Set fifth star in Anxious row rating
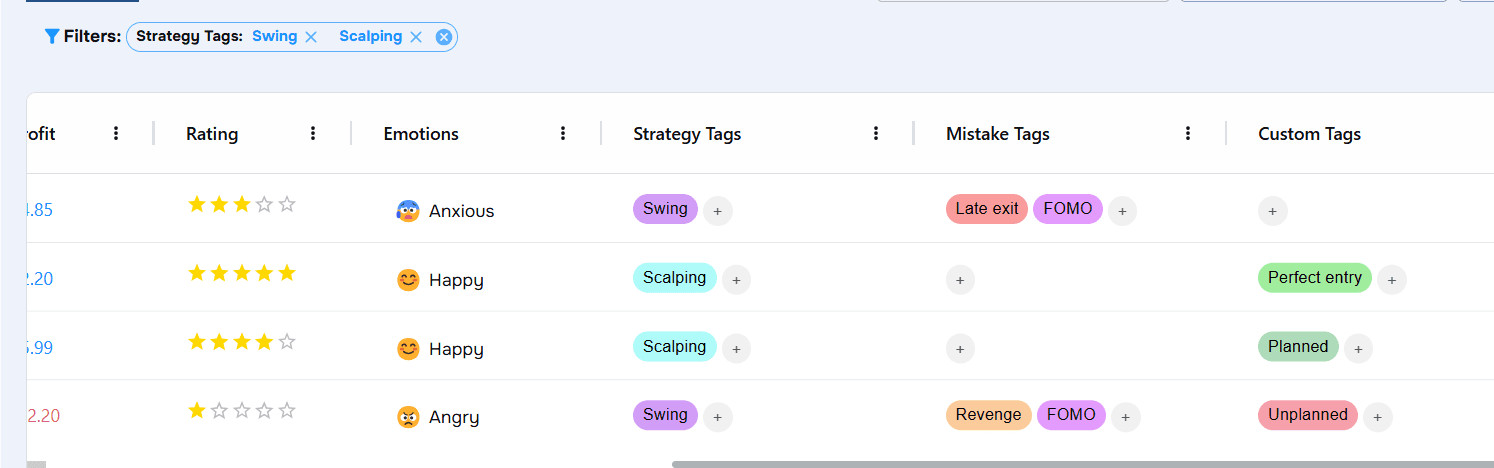This screenshot has width=1494, height=468. 287,205
